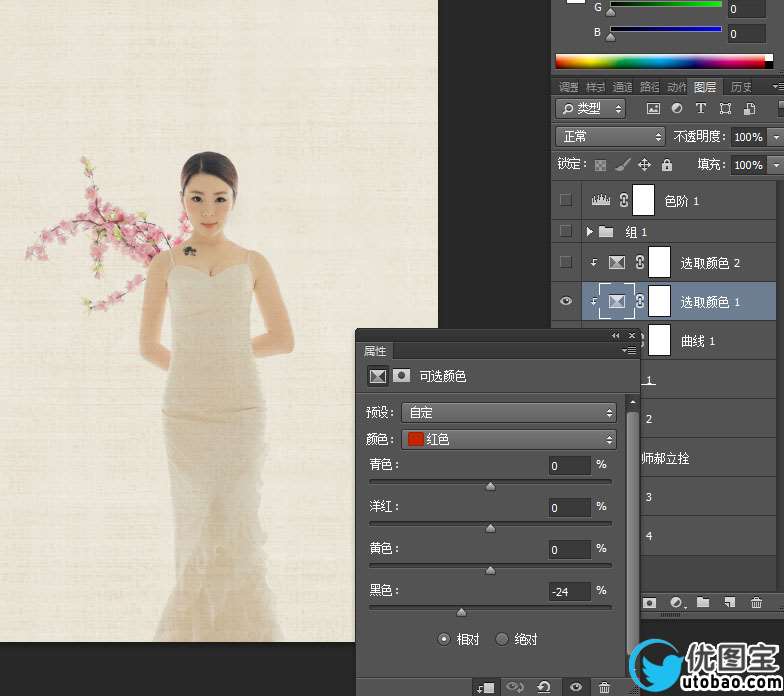Switch to the 路径 tab

click(x=649, y=87)
